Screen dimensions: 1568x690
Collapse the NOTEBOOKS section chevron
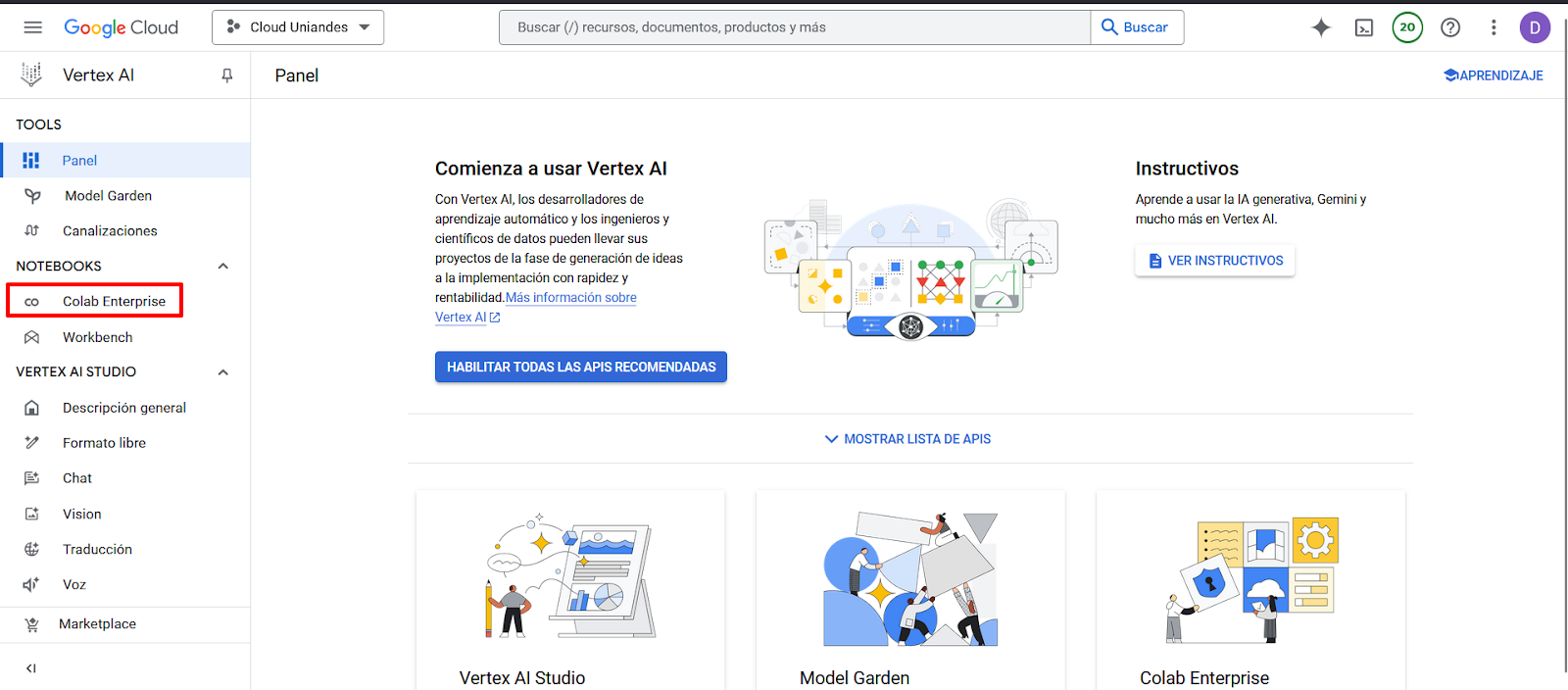point(223,267)
